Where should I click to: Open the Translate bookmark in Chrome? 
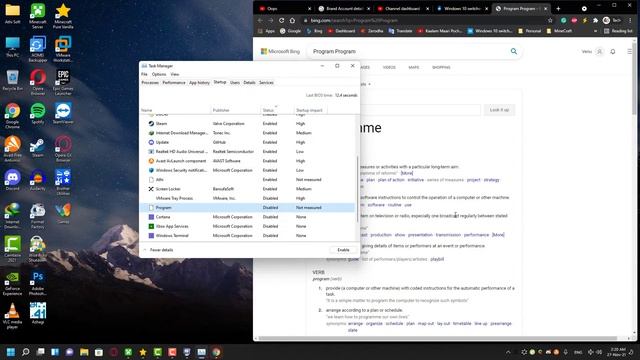tap(400, 31)
